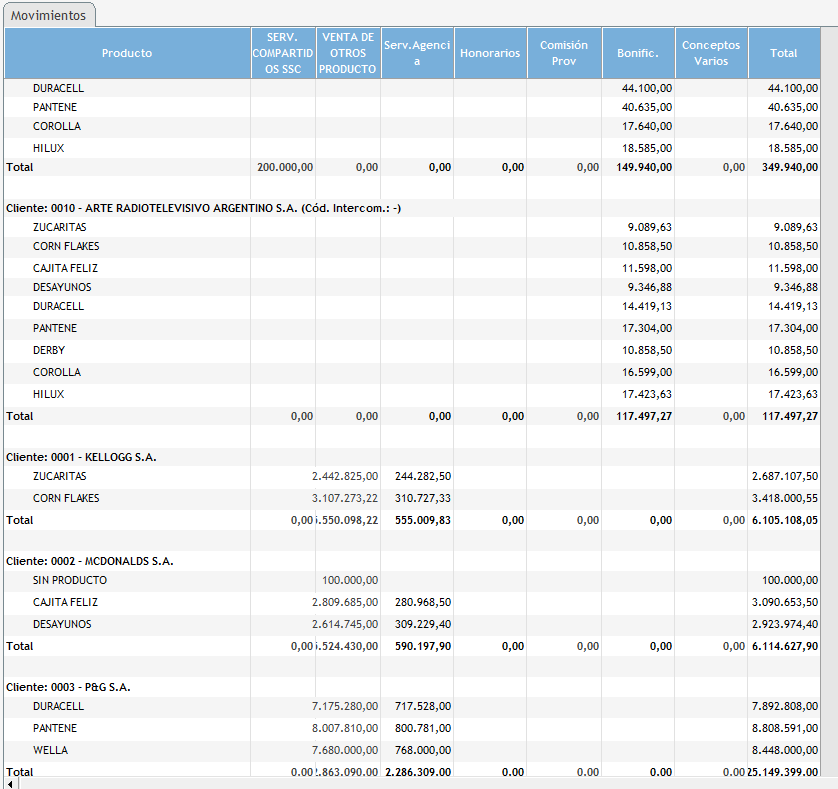838x789 pixels.
Task: Click the Conceptos Varios column header
Action: (x=711, y=53)
